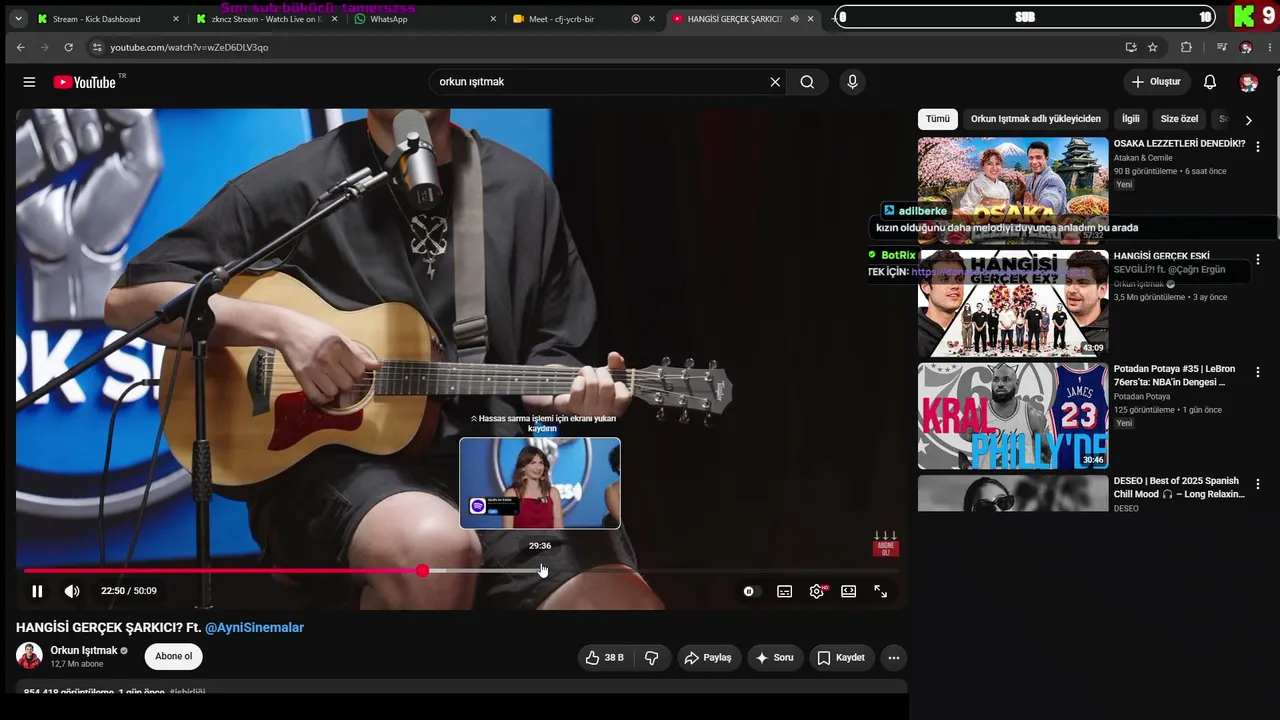Focus the YouTube search field
Viewport: 1280px width, 720px height.
click(600, 82)
